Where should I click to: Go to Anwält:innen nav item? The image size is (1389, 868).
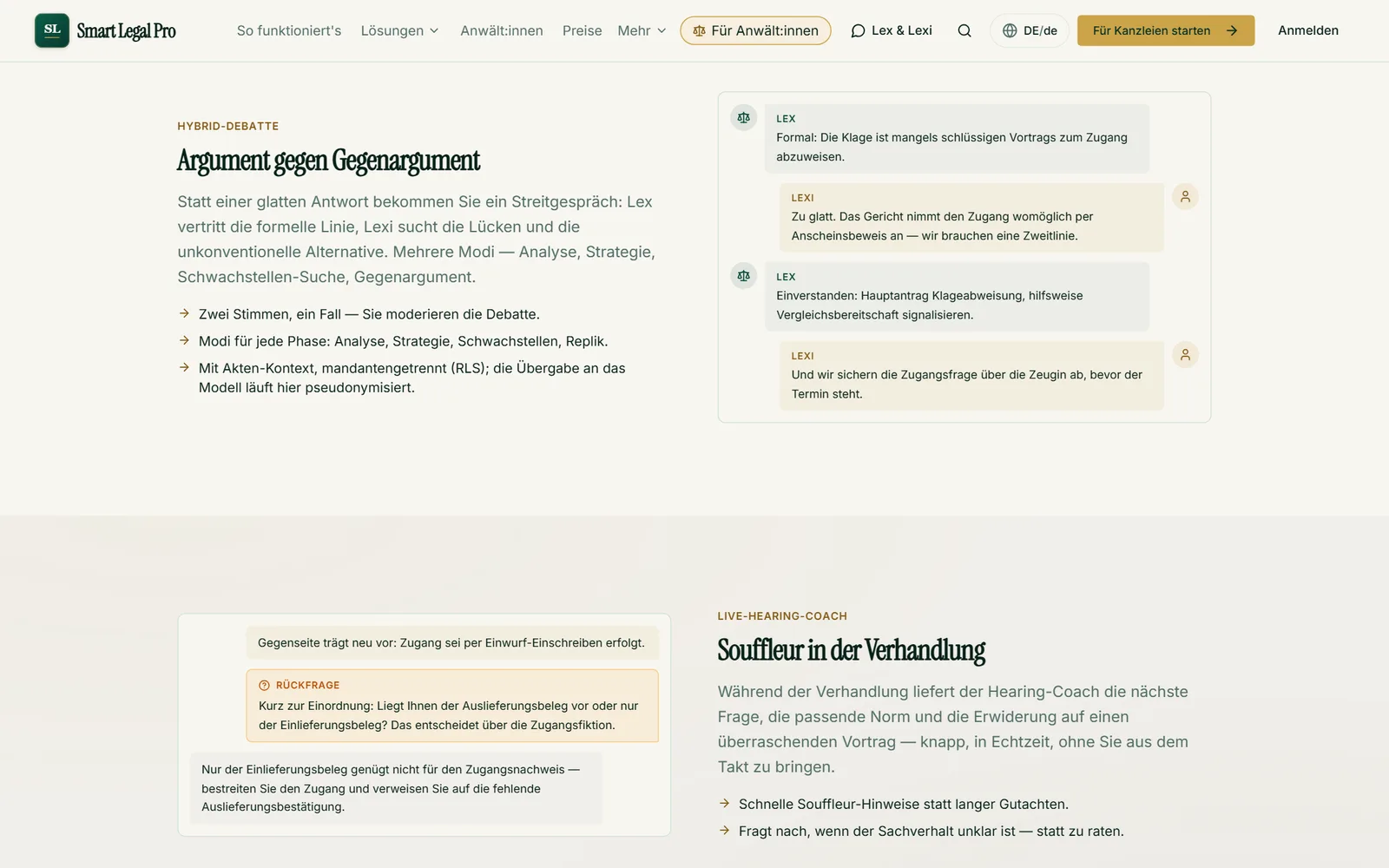click(x=502, y=30)
